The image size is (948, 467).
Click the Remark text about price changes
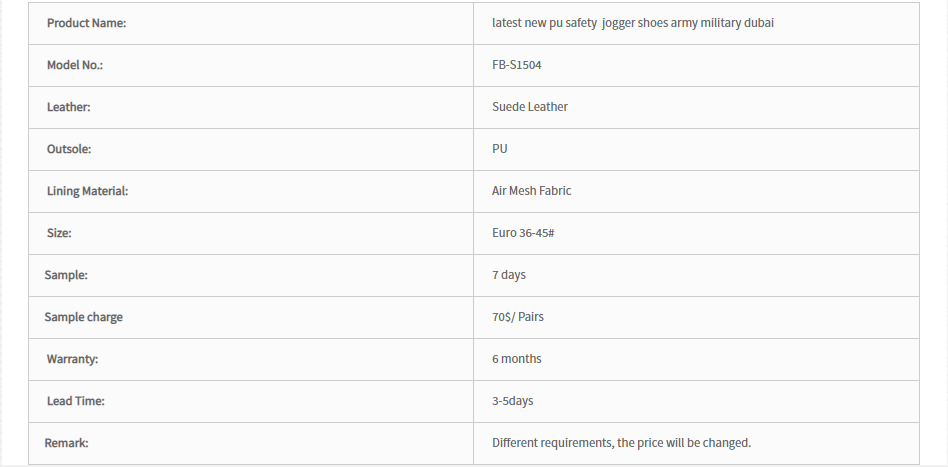(x=622, y=443)
